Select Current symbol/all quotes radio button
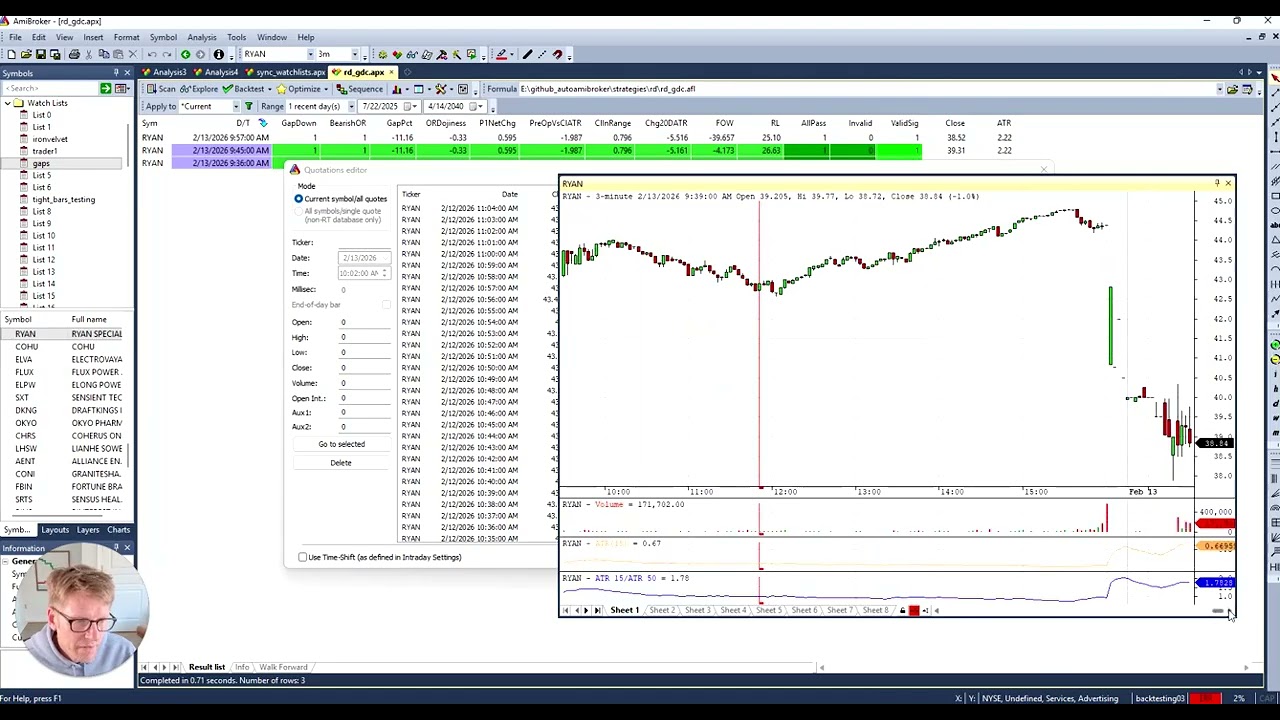The height and width of the screenshot is (720, 1280). (x=298, y=199)
